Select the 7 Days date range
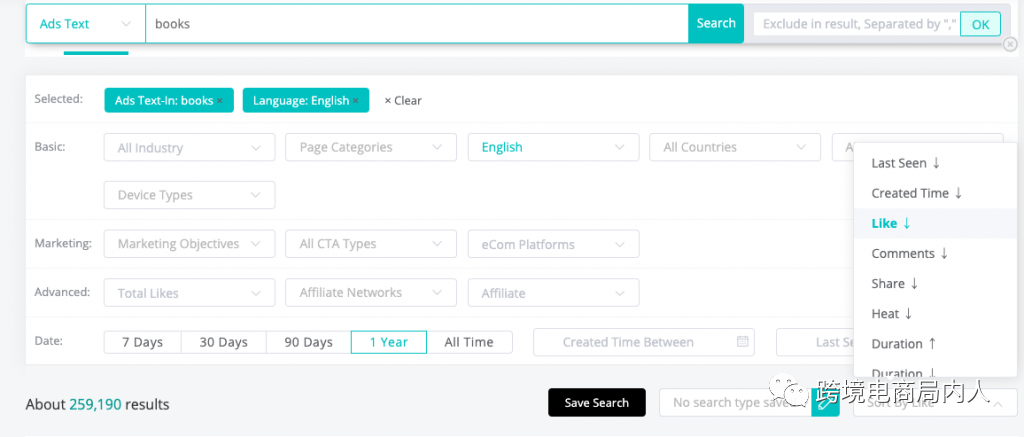The image size is (1024, 437). click(142, 342)
